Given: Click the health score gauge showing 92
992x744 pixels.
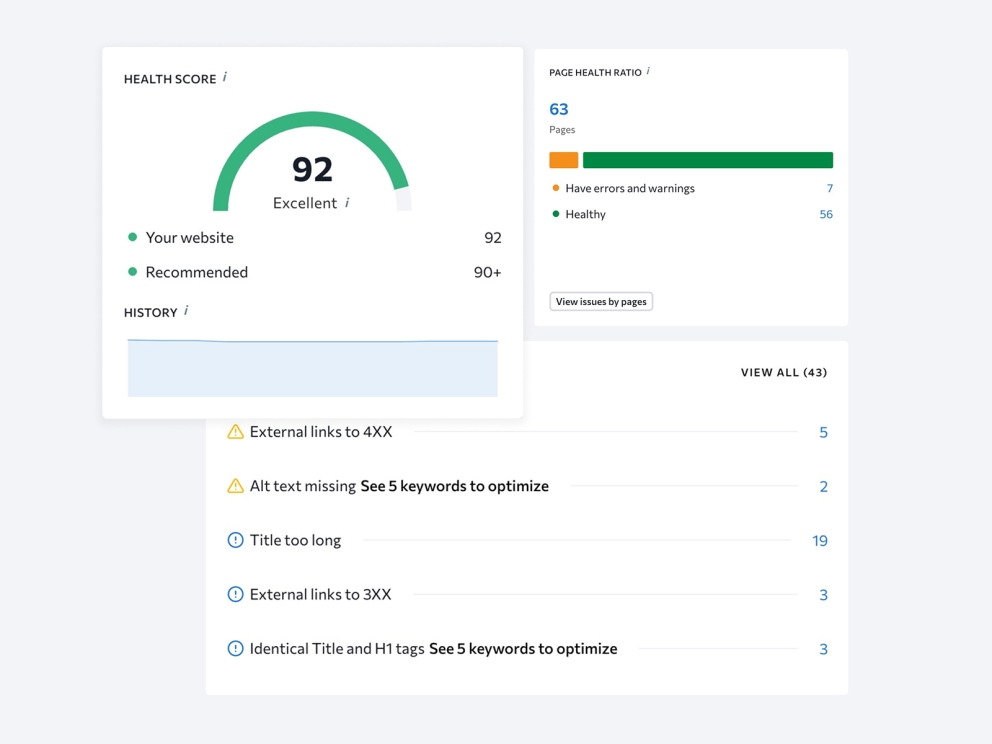Looking at the screenshot, I should click(x=313, y=161).
